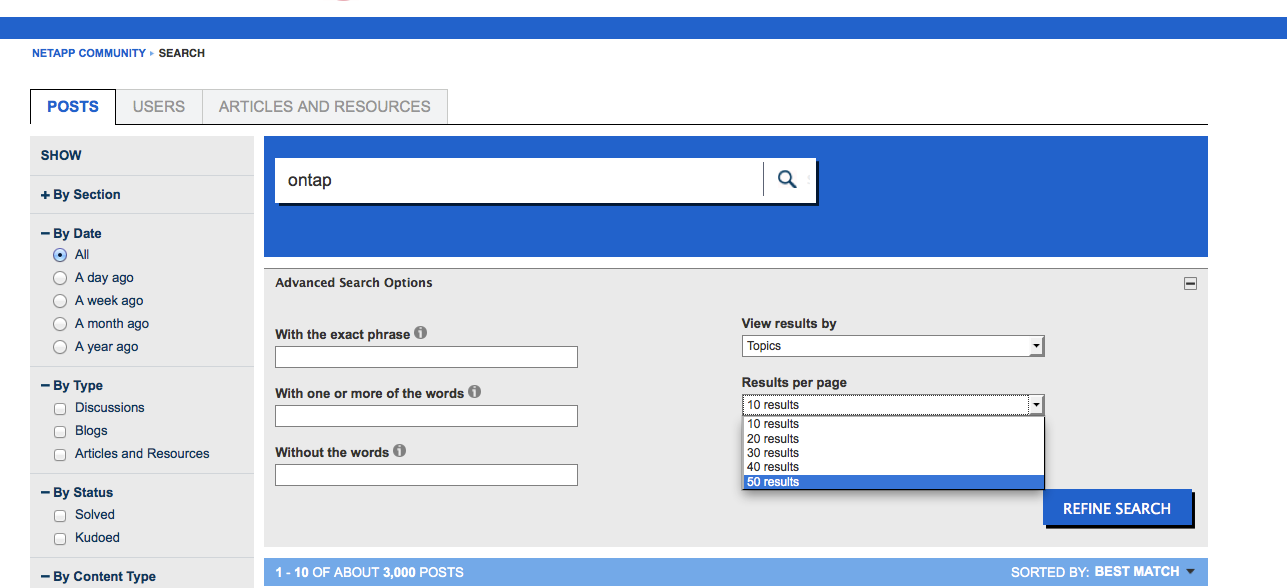Choose 50 results from the dropdown list
This screenshot has height=588, width=1287.
[x=893, y=482]
